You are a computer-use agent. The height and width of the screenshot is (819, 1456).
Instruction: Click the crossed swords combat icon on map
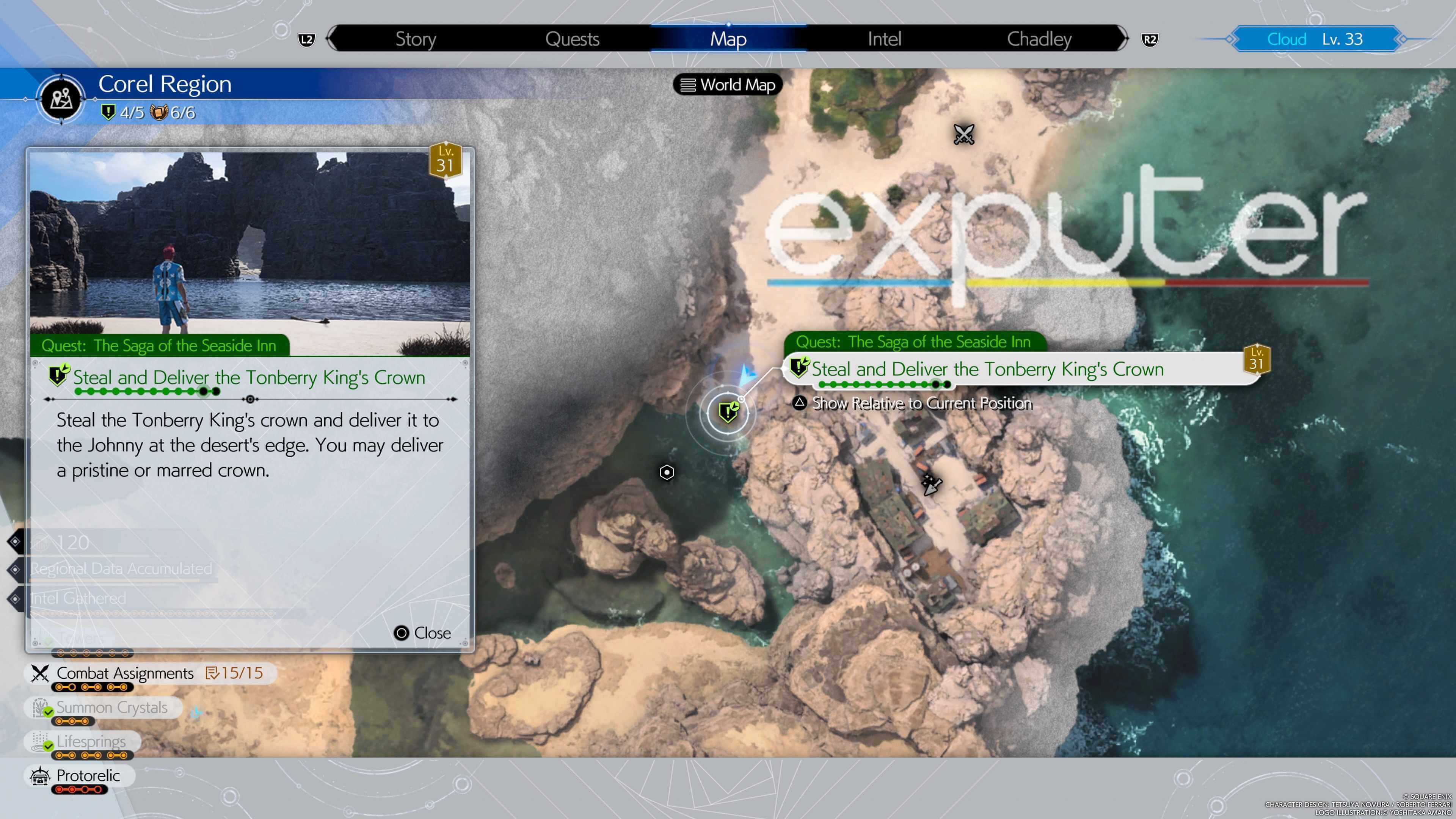pyautogui.click(x=964, y=135)
